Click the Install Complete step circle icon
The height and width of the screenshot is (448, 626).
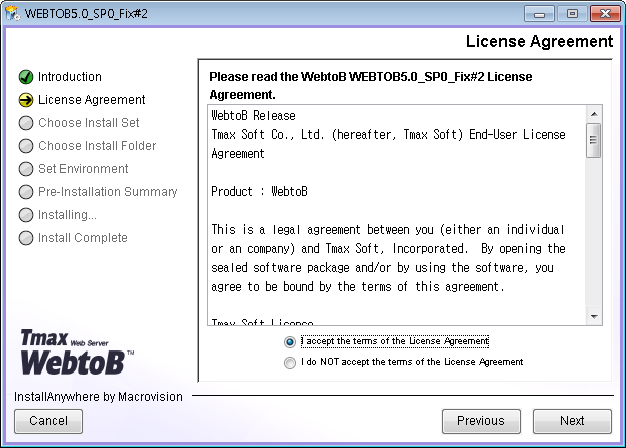26,238
